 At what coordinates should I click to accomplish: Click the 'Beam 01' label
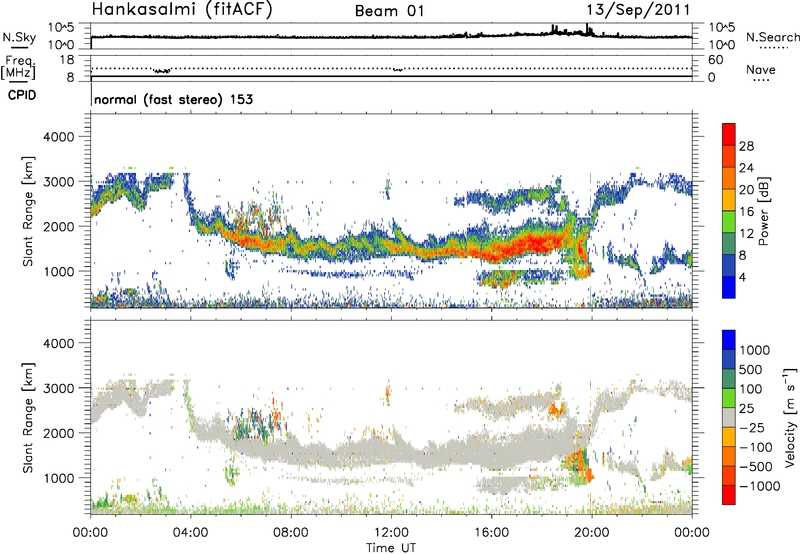(389, 11)
